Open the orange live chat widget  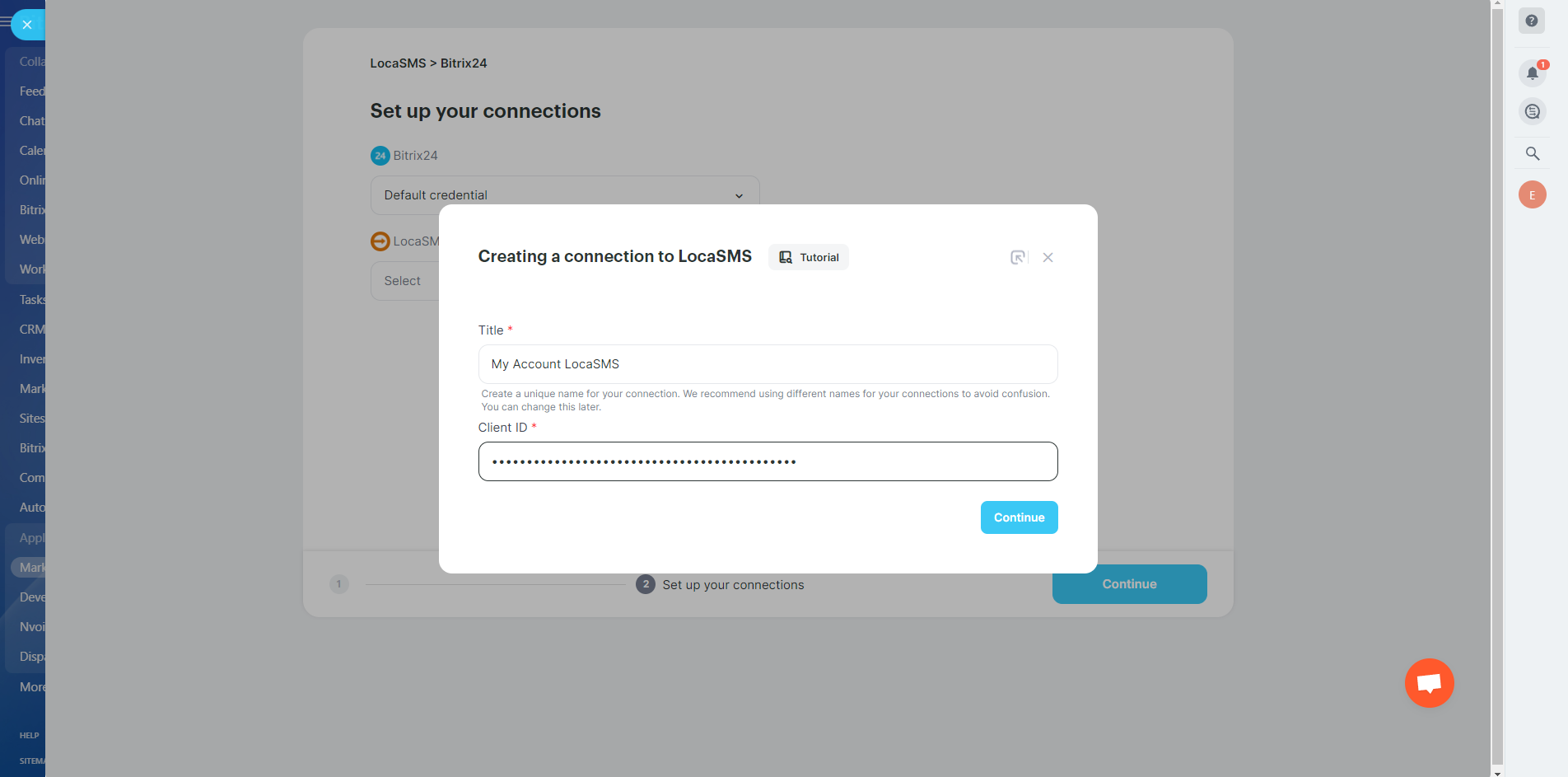pos(1429,683)
